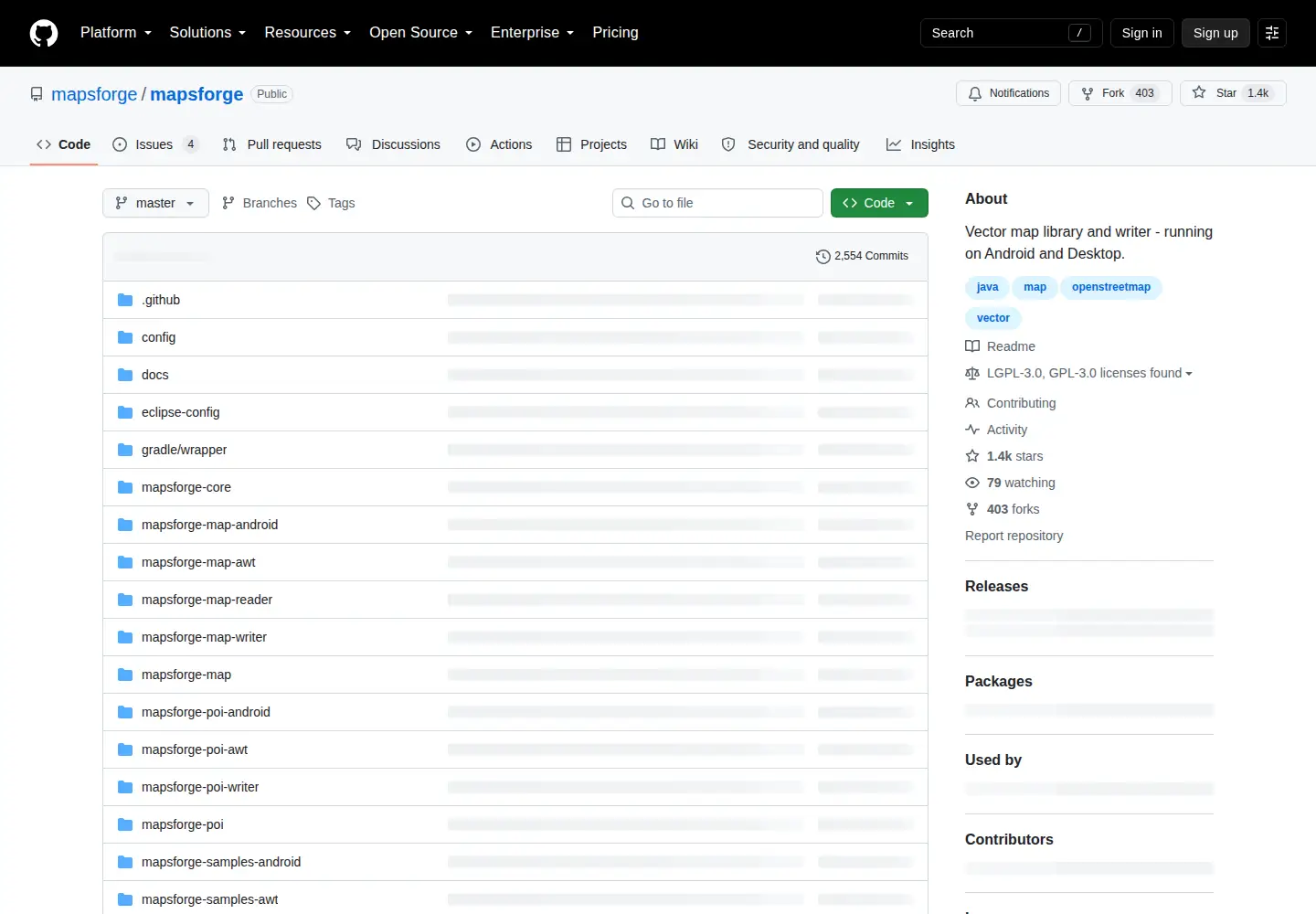Open the GitHub home logo

point(44,33)
